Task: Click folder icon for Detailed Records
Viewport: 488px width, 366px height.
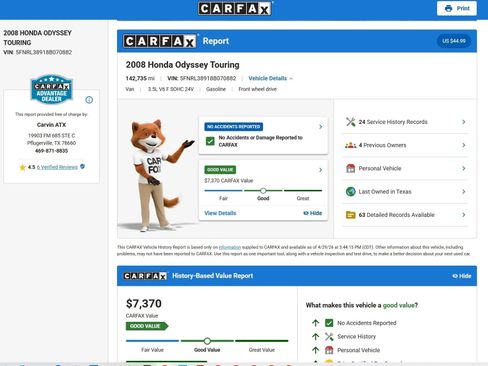Action: [x=351, y=215]
